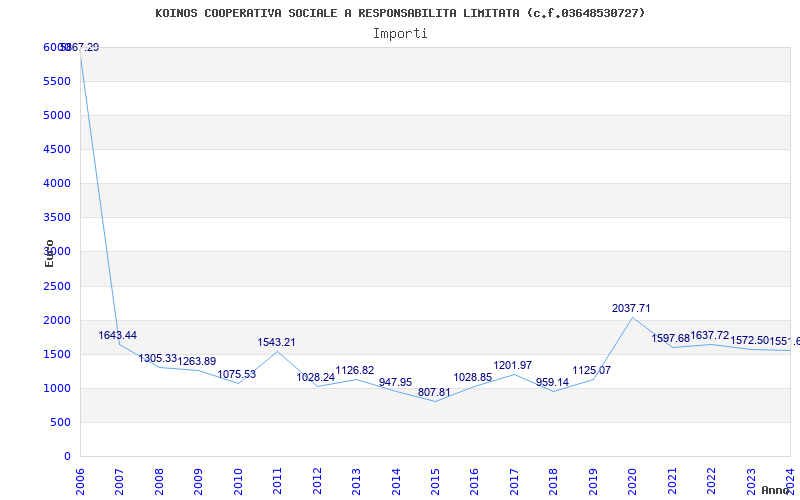Select the 1263.89 data label
This screenshot has height=500, width=800.
tap(196, 361)
